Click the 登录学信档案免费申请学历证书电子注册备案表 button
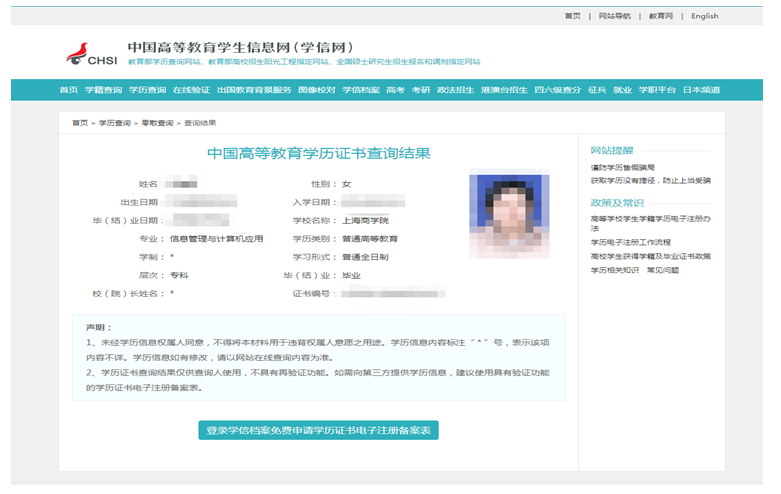The height and width of the screenshot is (494, 781). pyautogui.click(x=318, y=430)
